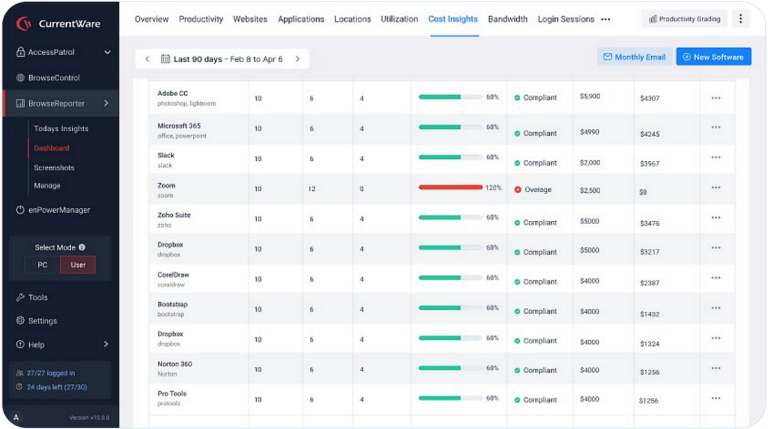This screenshot has height=429, width=768.
Task: Open Todays Insights in sidebar
Action: pyautogui.click(x=61, y=128)
